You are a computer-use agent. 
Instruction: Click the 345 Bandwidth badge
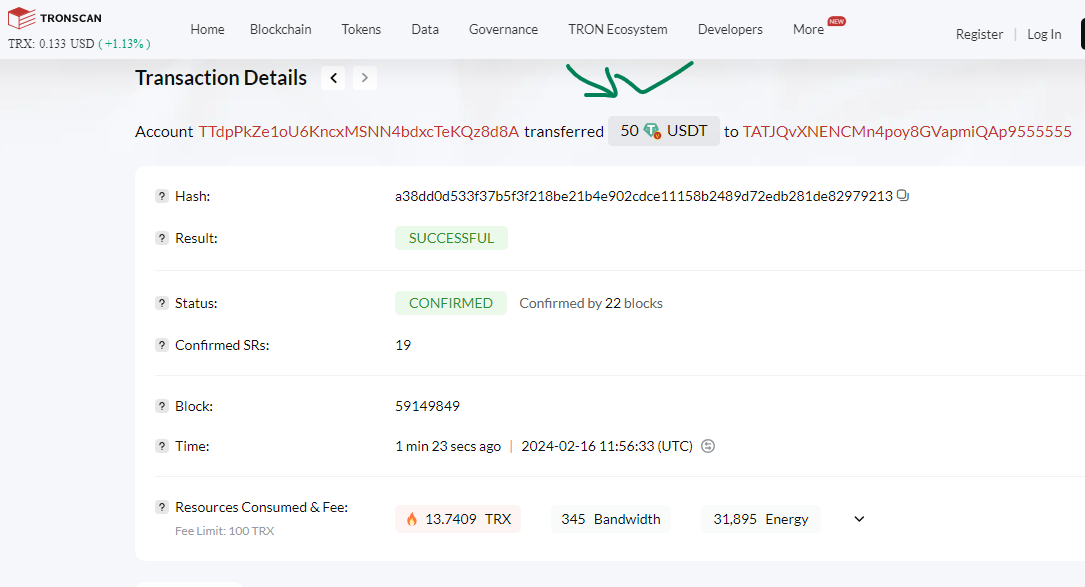coord(611,519)
